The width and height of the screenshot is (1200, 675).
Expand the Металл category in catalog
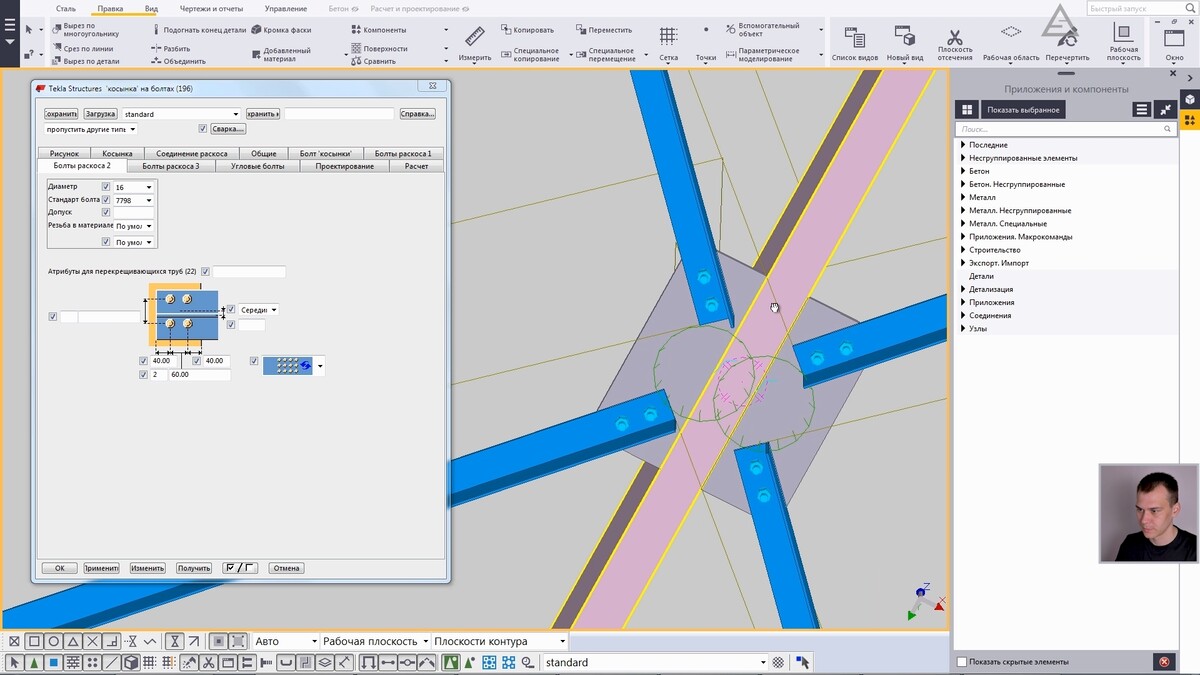point(963,197)
